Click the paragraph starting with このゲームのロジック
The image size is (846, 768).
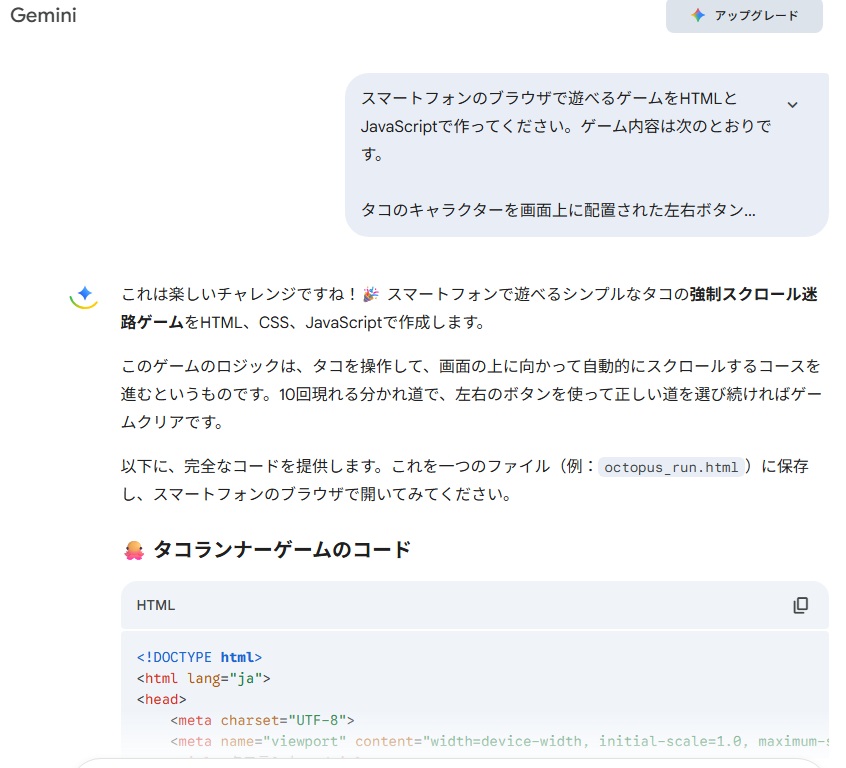[x=470, y=394]
